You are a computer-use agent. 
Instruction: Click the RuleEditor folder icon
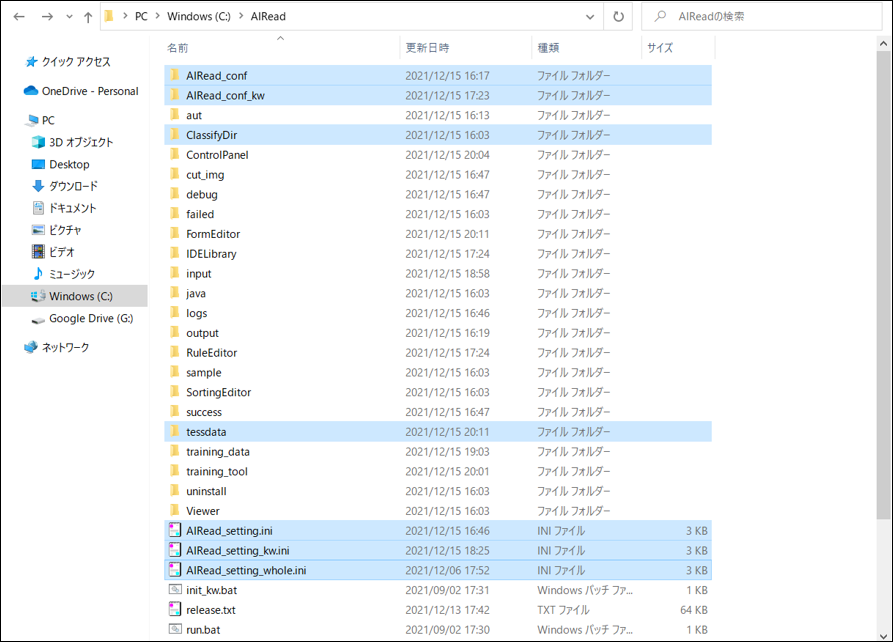[x=175, y=352]
